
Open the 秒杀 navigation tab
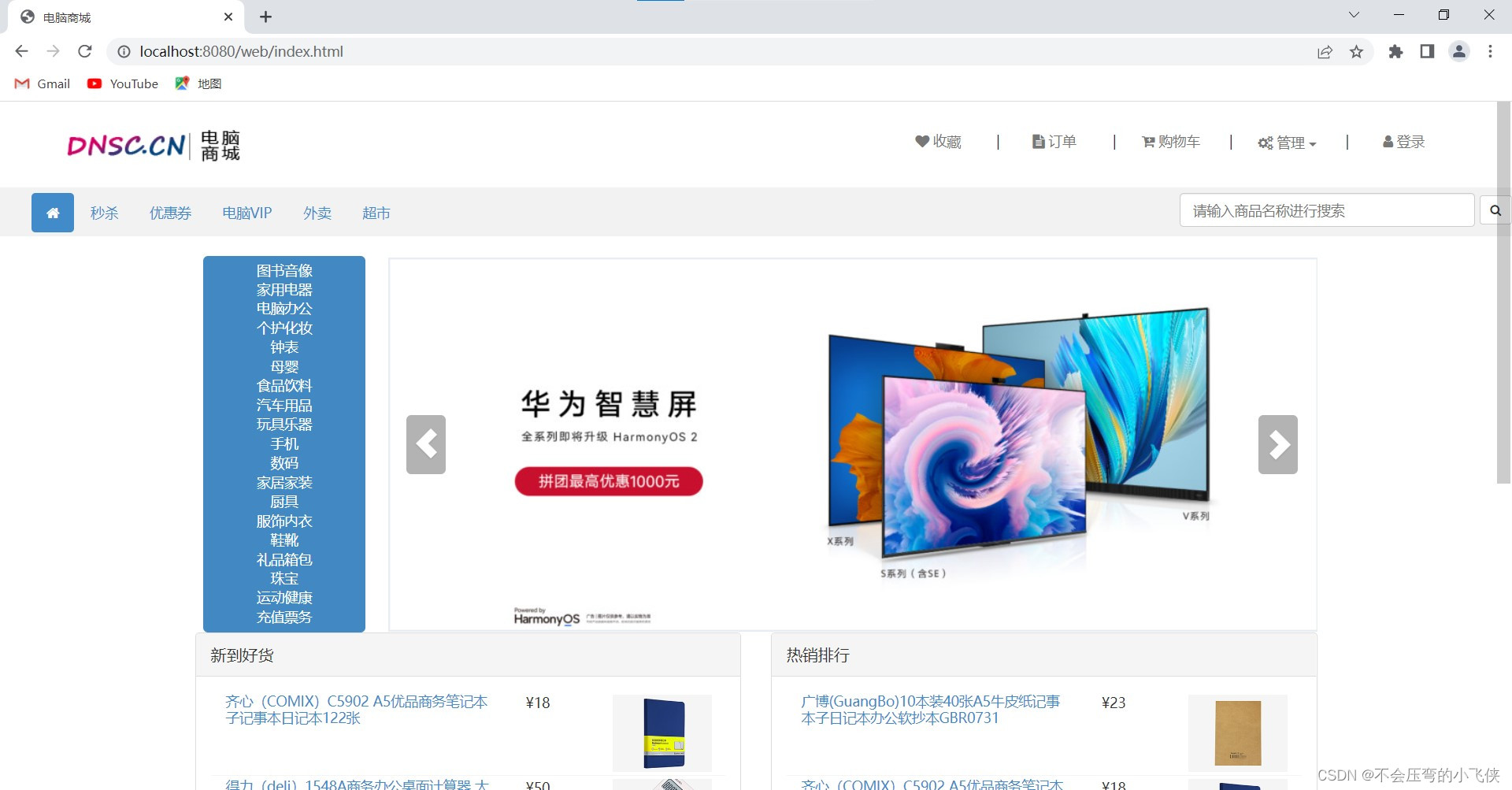click(104, 213)
